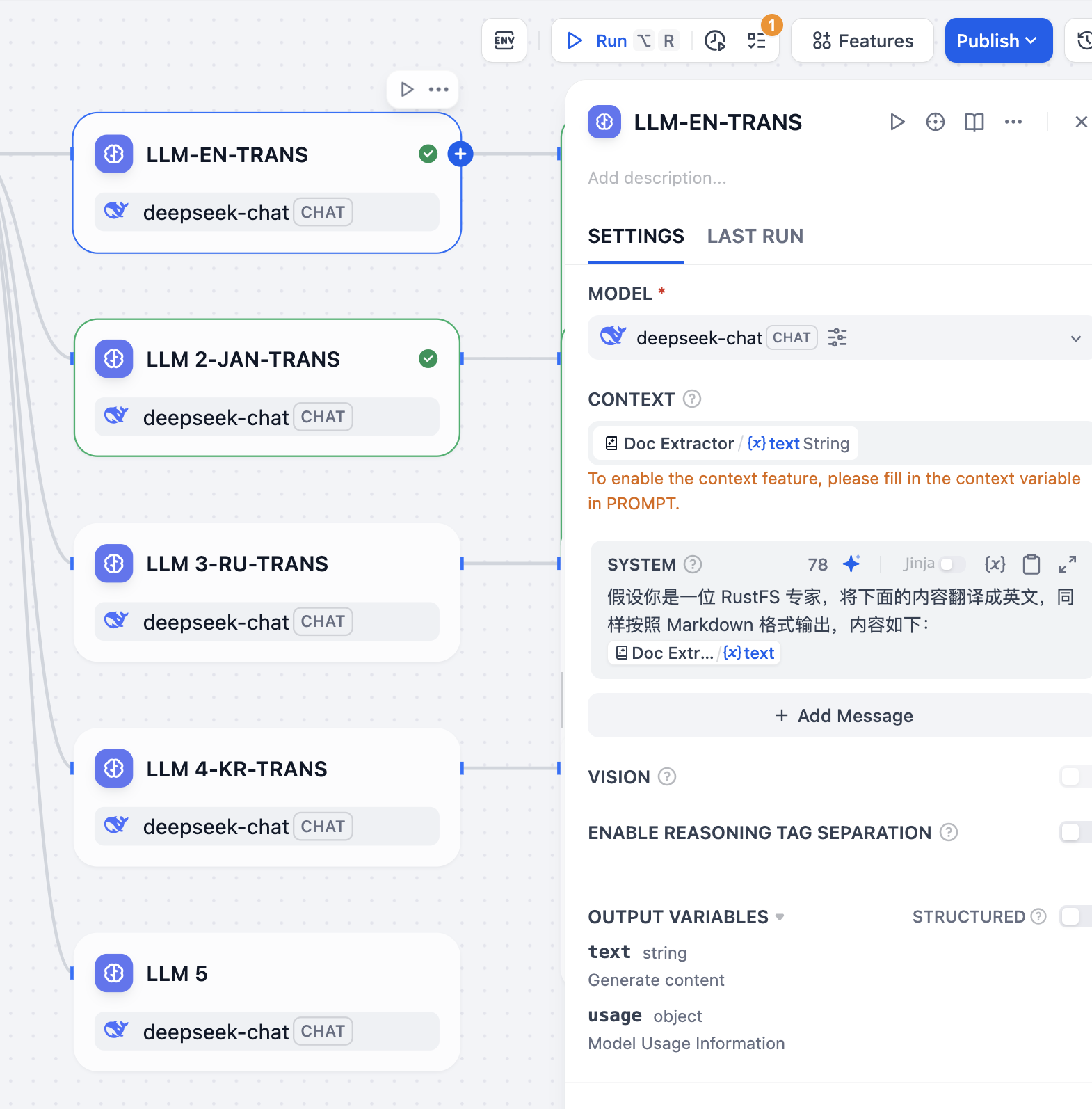Collapse the OUTPUT VARIABLES section
The height and width of the screenshot is (1109, 1092).
[x=780, y=917]
